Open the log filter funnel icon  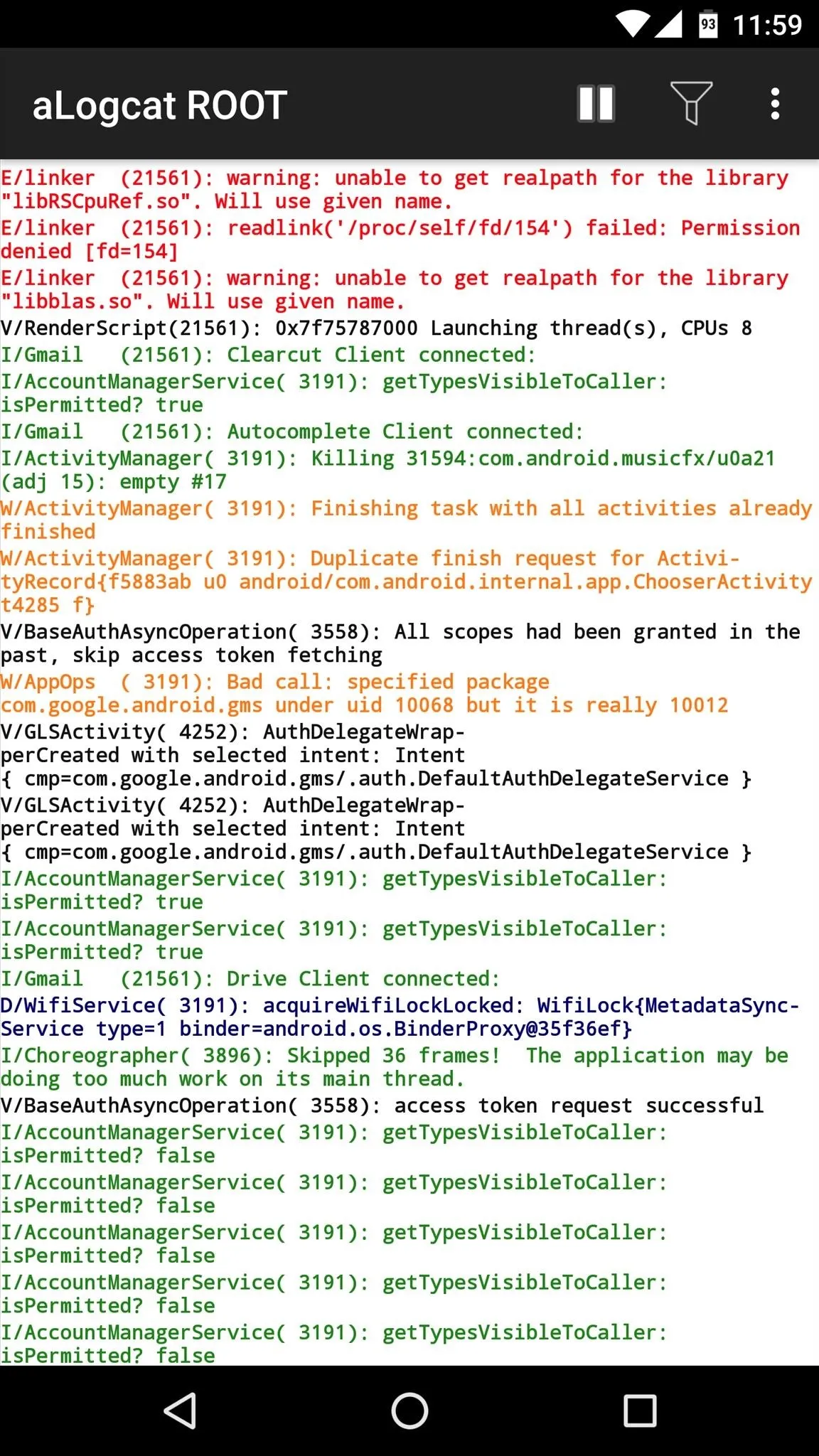(x=691, y=104)
